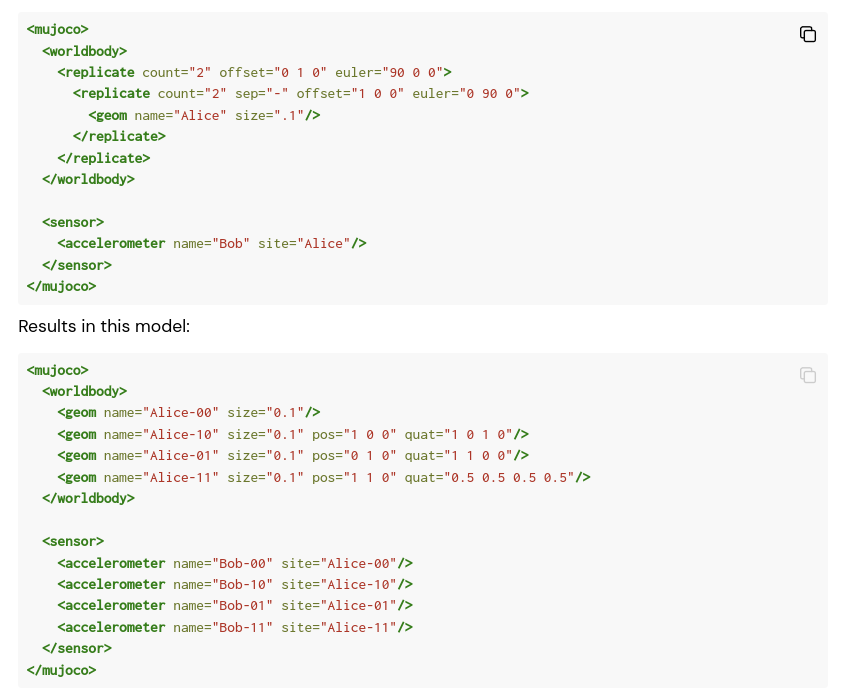This screenshot has width=851, height=695.
Task: Copy the first replicate XML code block
Action: pos(808,34)
